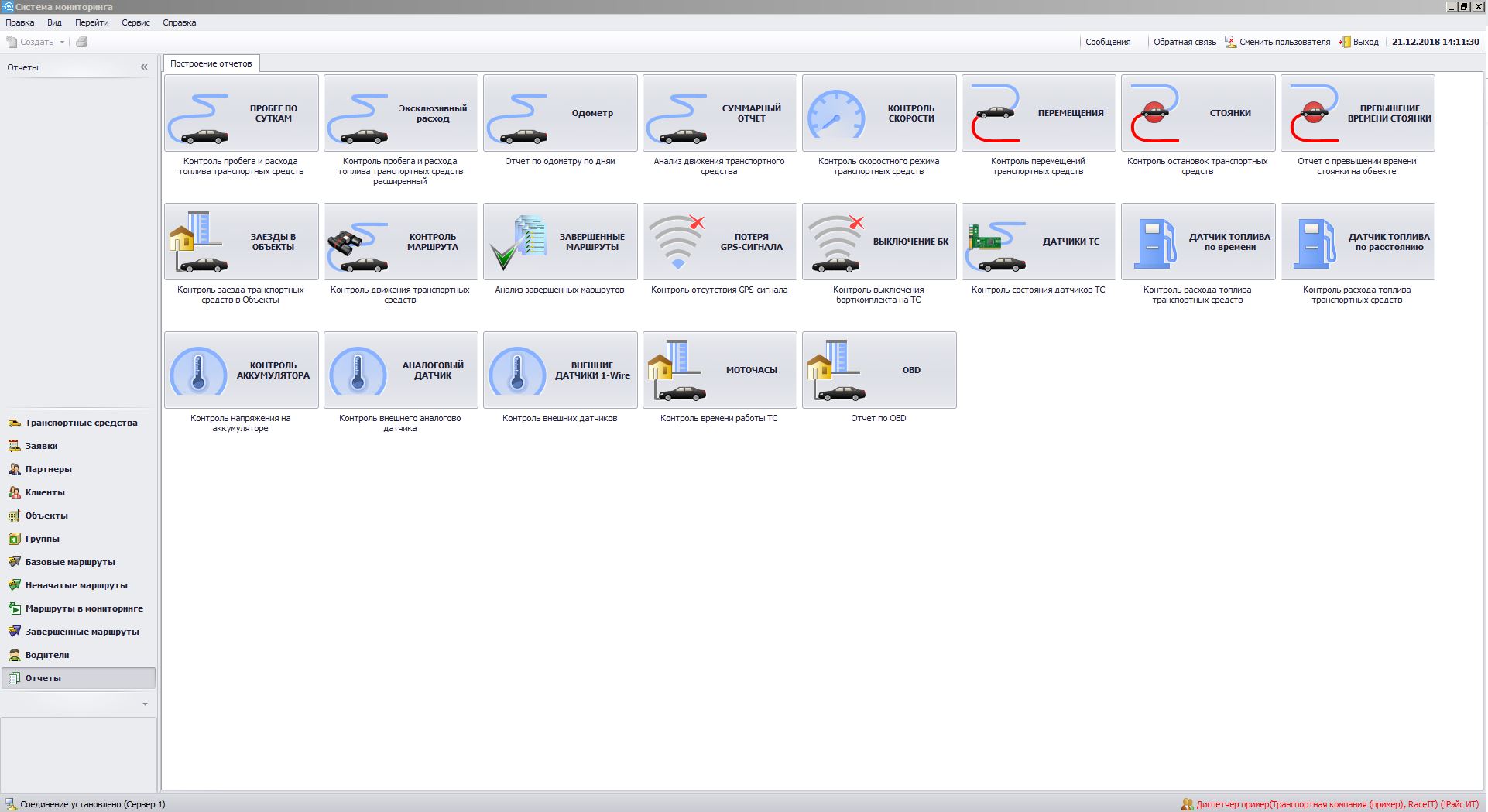Open the Сервис menu

pyautogui.click(x=135, y=22)
